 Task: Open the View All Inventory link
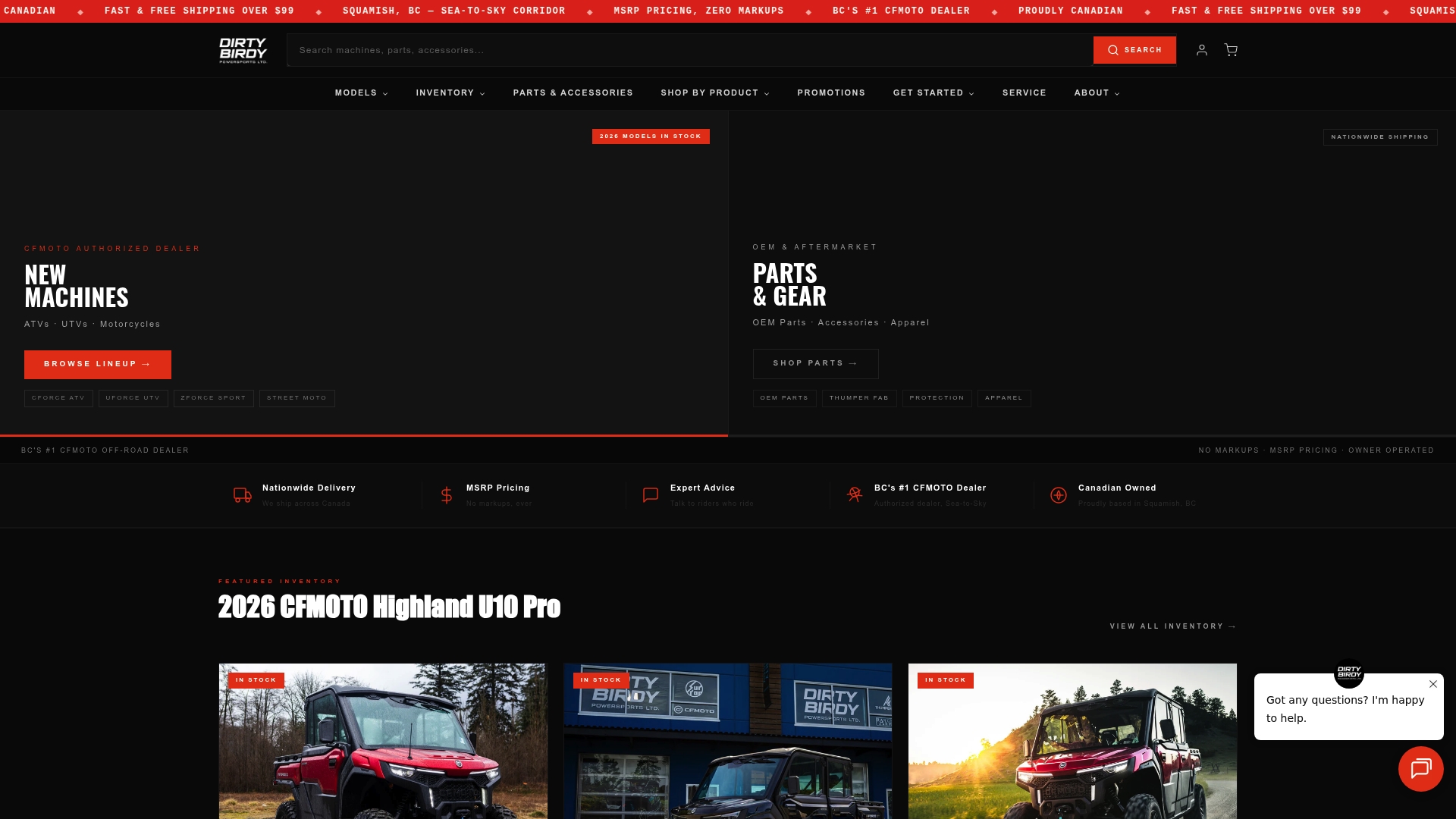coord(1173,626)
